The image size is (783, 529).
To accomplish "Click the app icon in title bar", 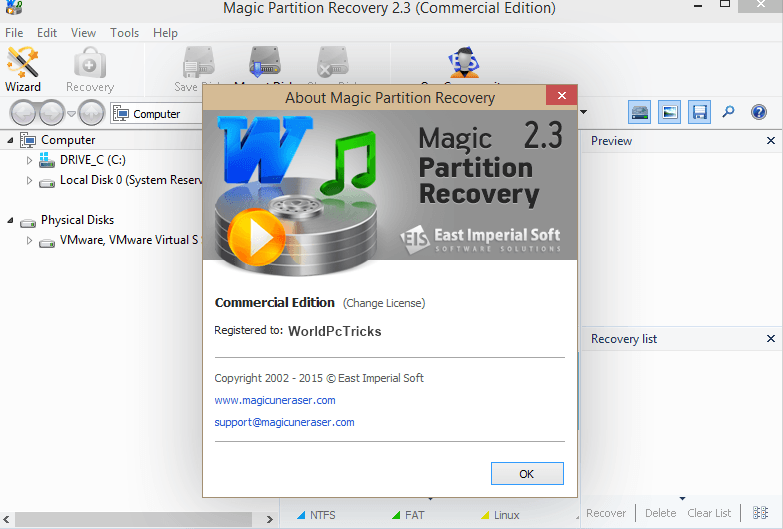I will (x=13, y=7).
